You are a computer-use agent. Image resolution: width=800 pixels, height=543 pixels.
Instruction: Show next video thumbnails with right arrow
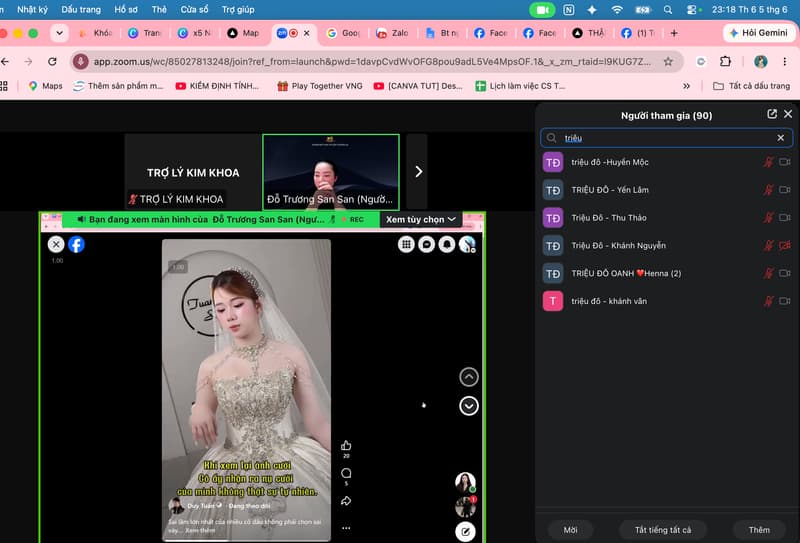click(417, 172)
